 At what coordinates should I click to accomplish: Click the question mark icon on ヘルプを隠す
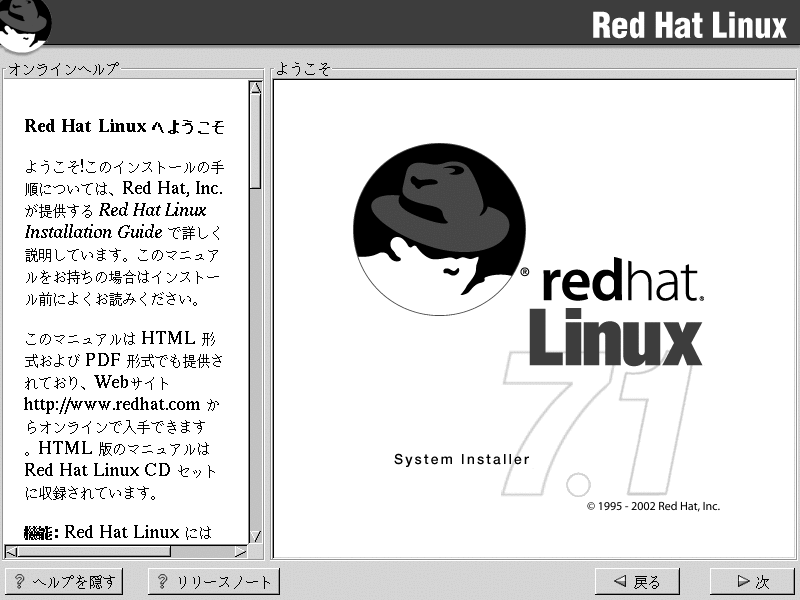point(20,582)
